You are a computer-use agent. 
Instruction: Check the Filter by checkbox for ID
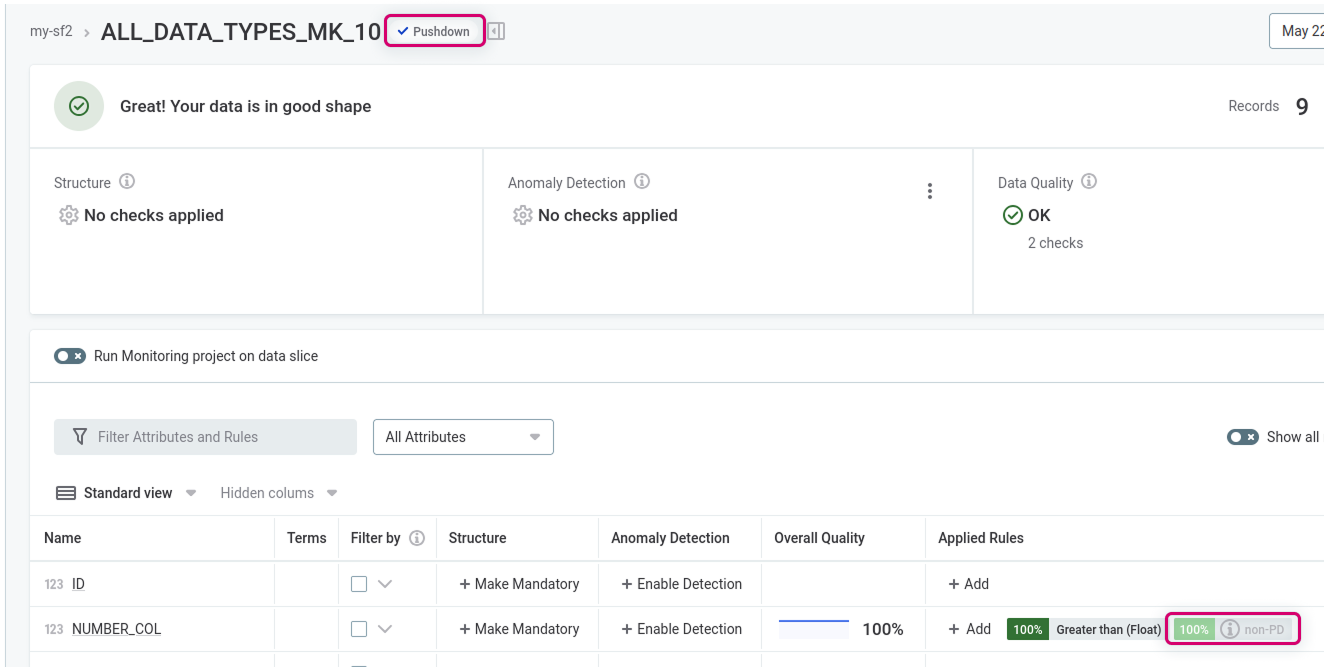359,584
